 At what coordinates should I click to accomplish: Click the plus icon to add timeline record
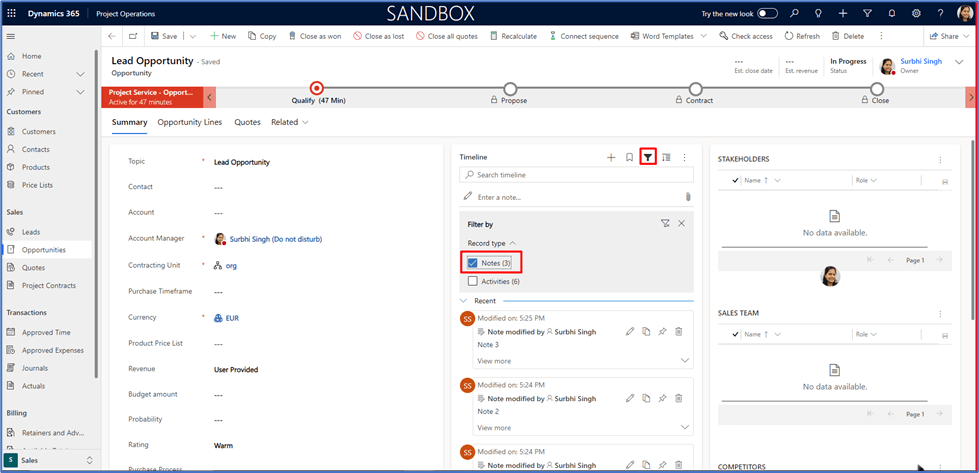(x=611, y=157)
